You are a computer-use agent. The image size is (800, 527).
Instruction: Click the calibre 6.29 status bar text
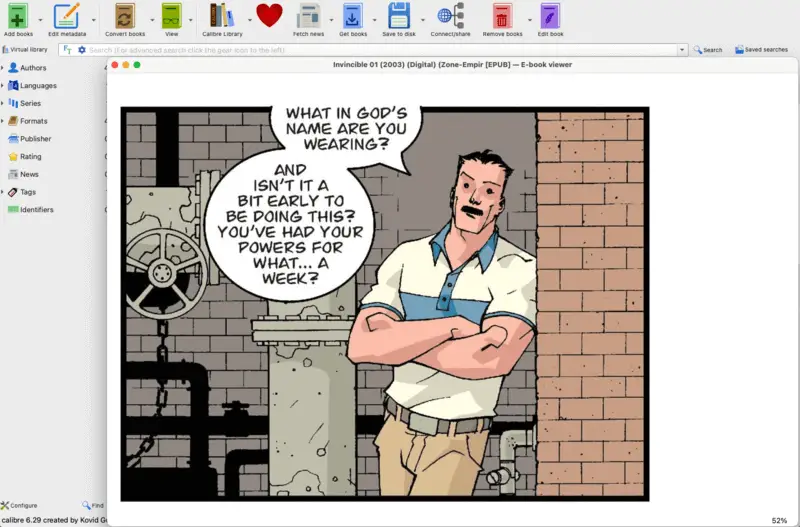(54, 520)
